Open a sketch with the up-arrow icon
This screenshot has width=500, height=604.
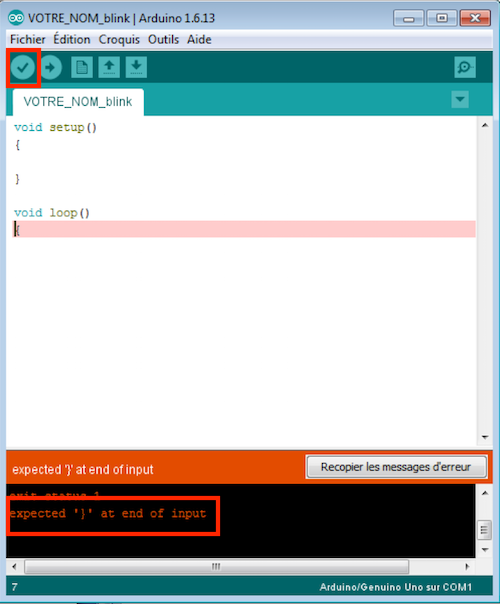click(109, 68)
